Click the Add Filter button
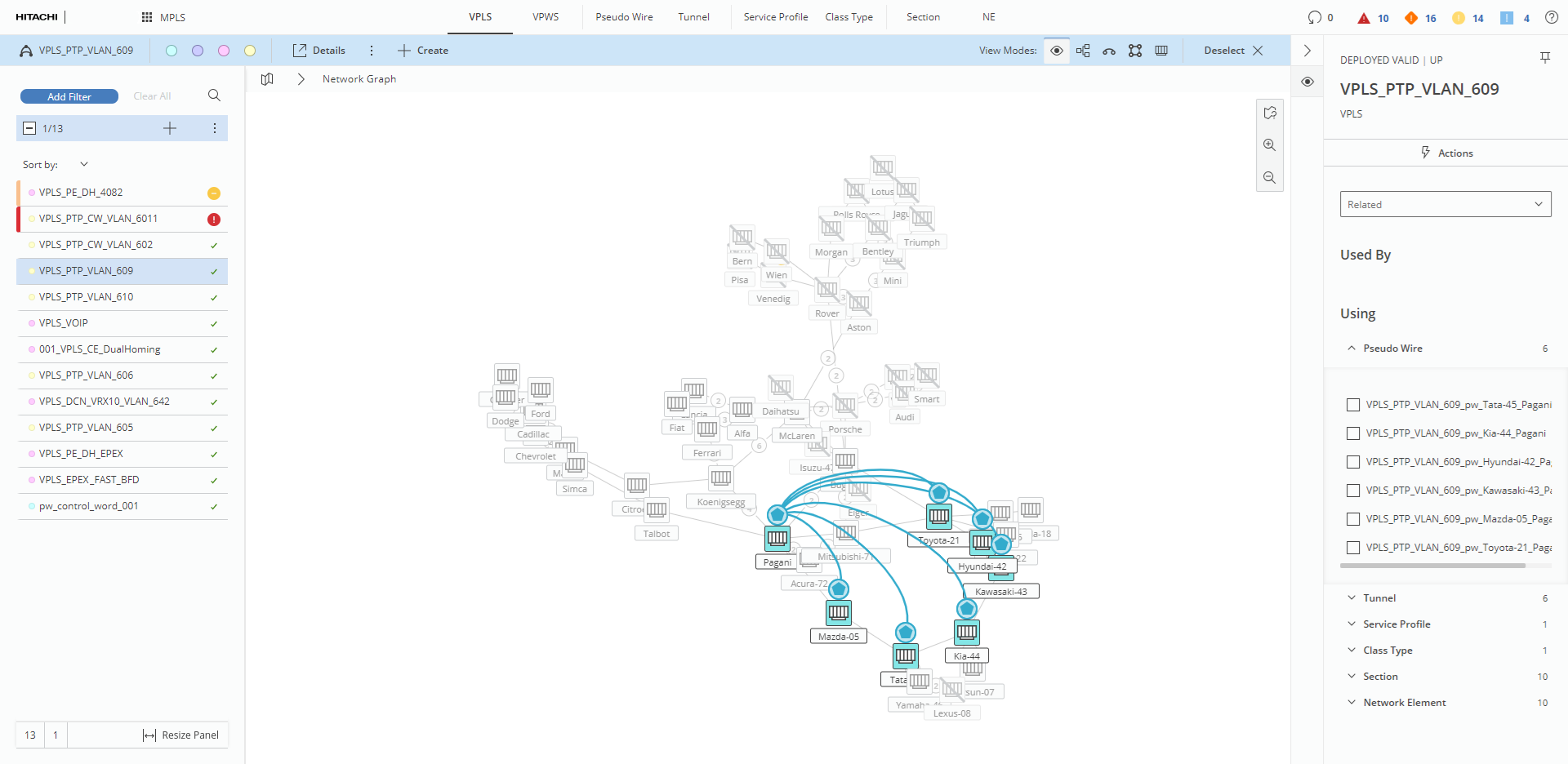 (69, 96)
